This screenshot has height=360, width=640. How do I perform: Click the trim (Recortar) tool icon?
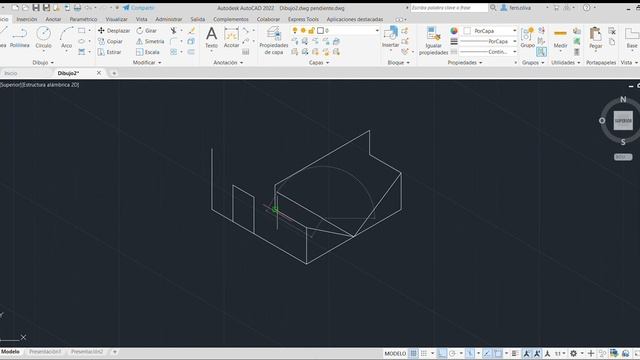[173, 31]
